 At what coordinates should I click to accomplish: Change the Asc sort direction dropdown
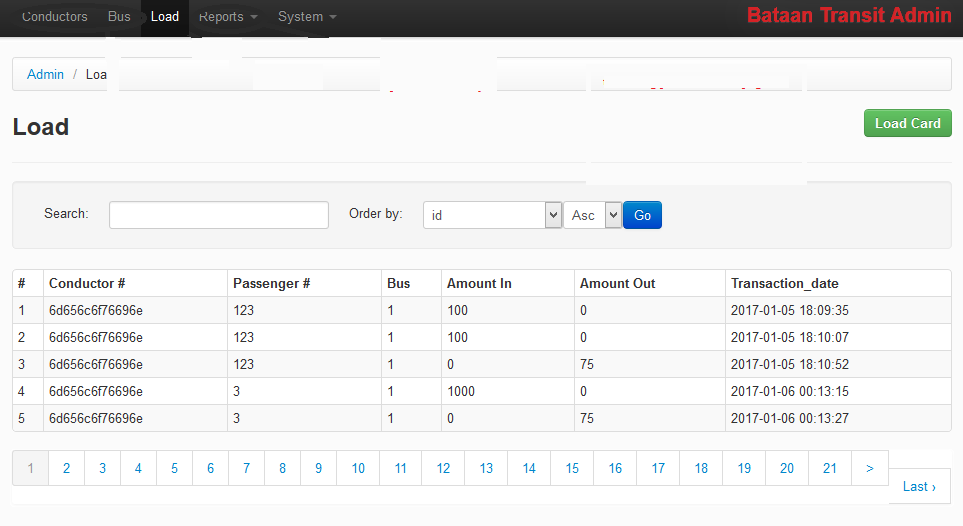coord(593,215)
